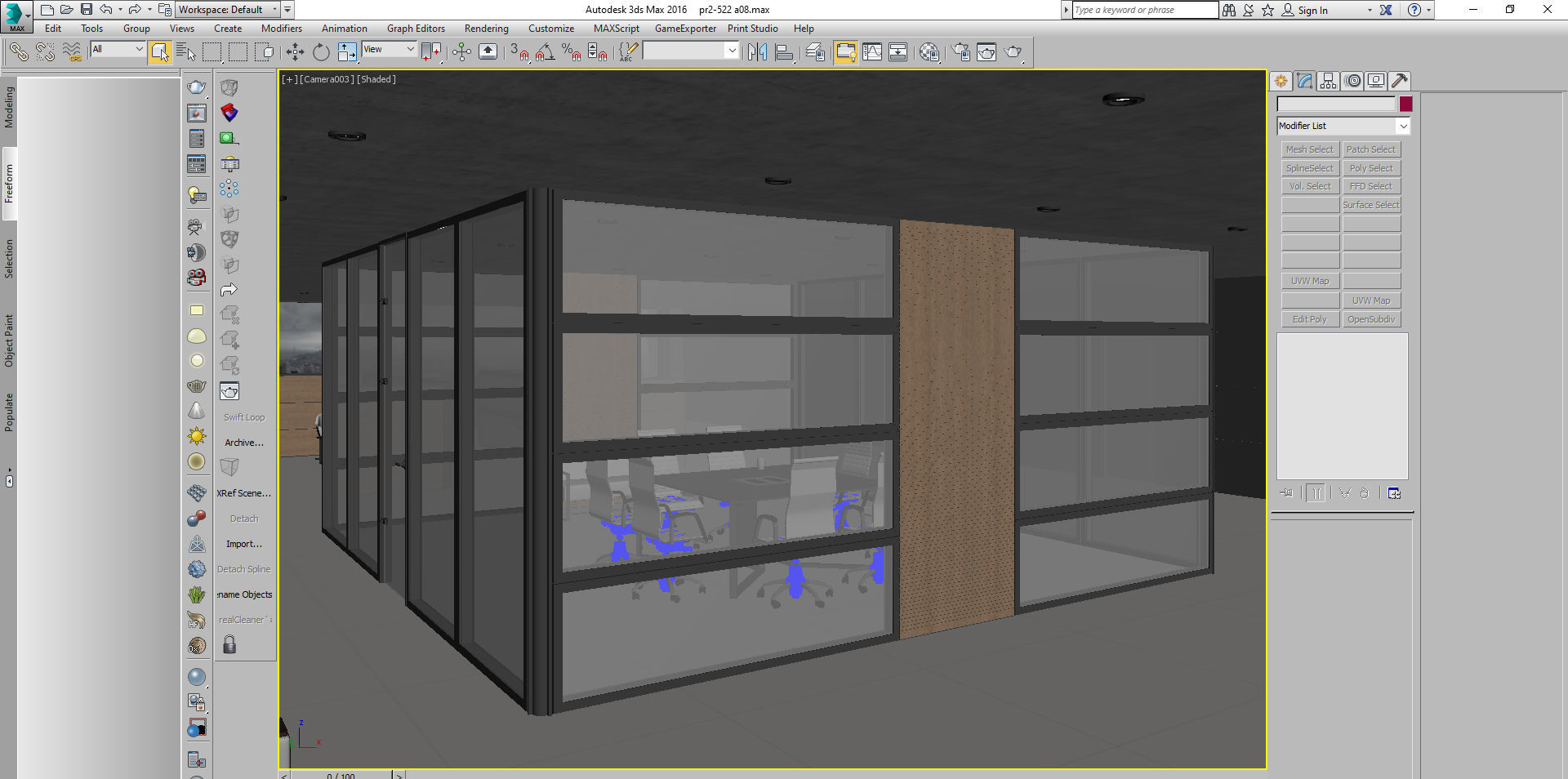Open the Motion command panel tab

[1352, 81]
